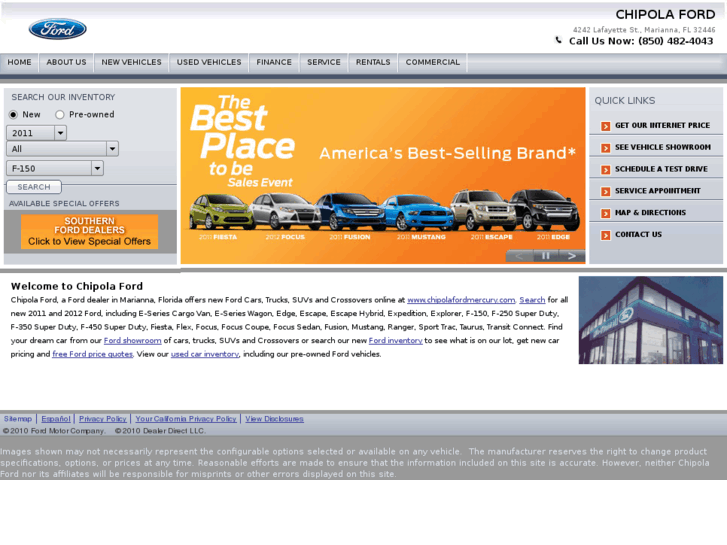
Task: Click the CHIPOLA FORD dealer name
Action: pyautogui.click(x=665, y=15)
